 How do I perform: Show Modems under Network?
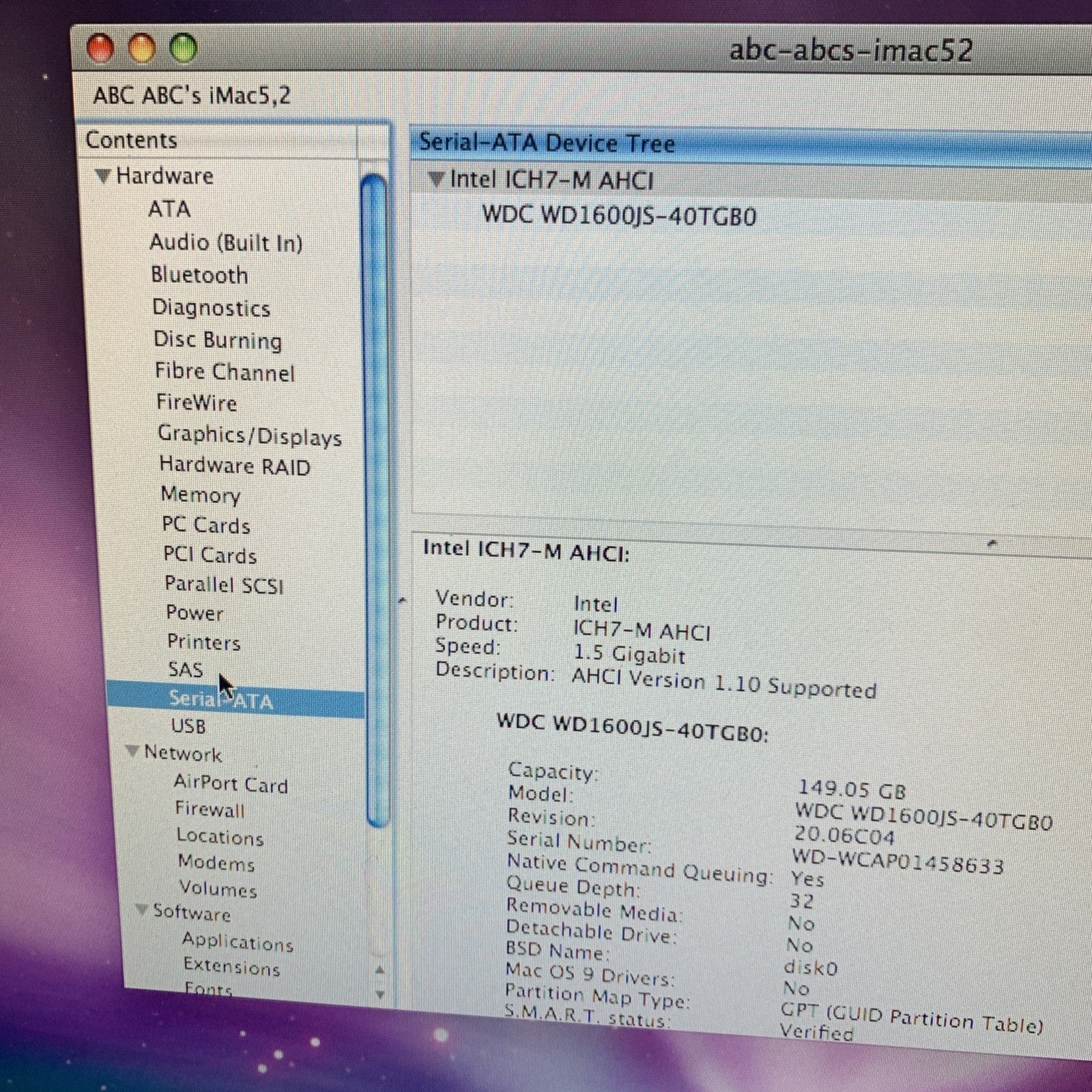216,862
